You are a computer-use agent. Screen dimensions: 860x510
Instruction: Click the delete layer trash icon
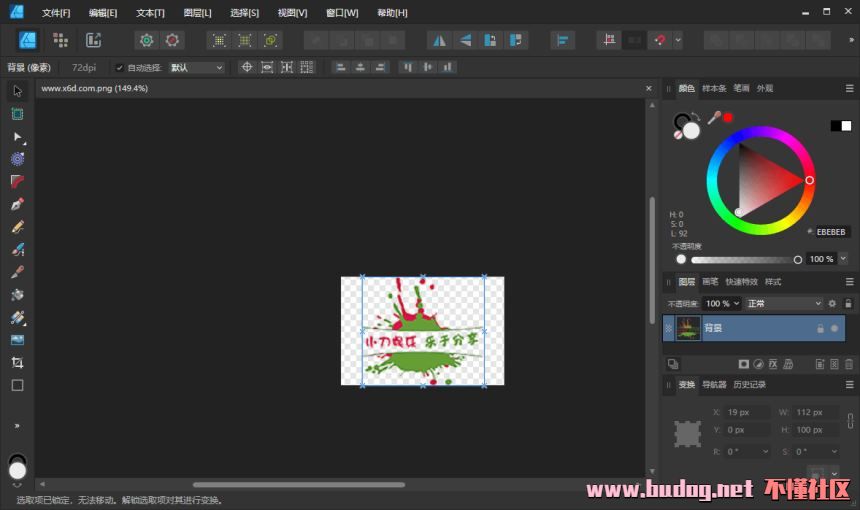(848, 363)
